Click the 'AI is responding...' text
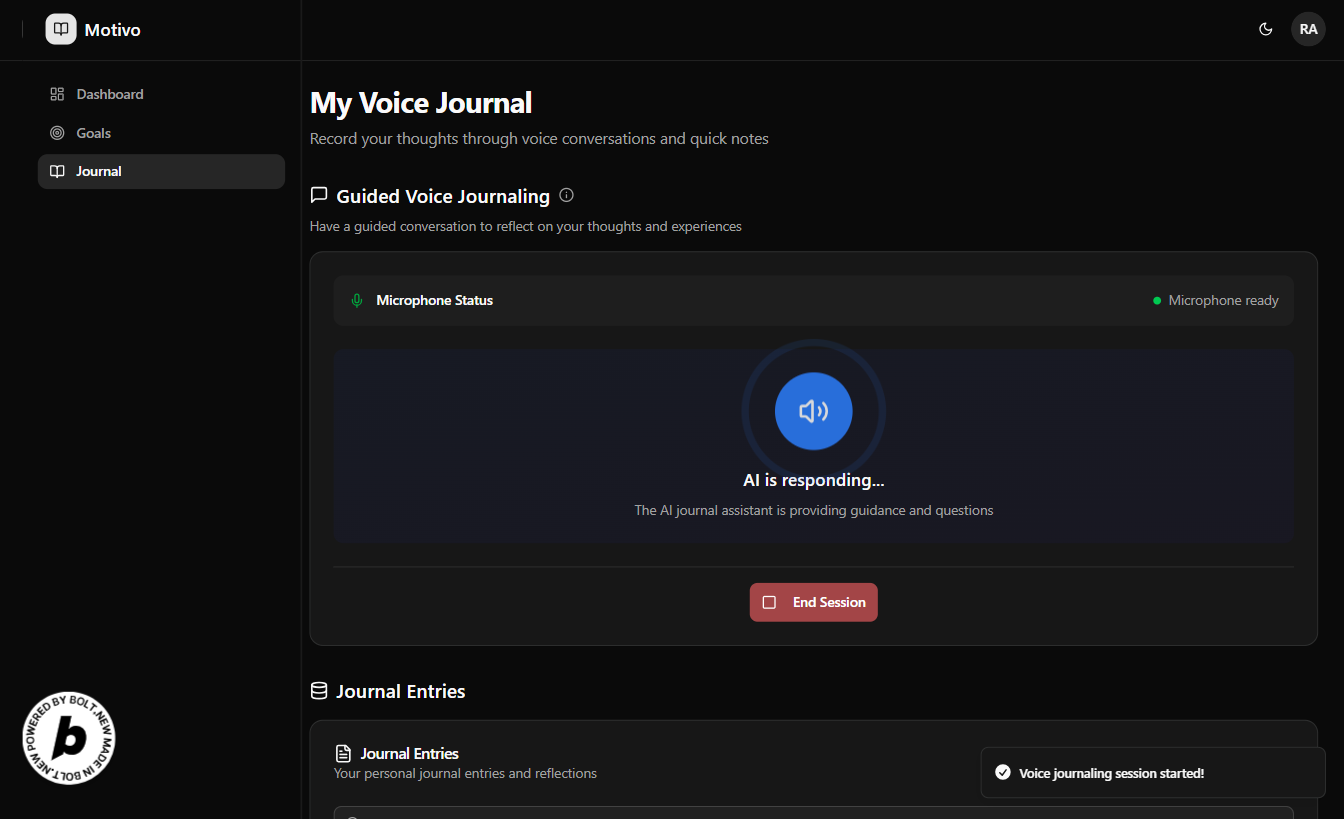 [x=813, y=480]
